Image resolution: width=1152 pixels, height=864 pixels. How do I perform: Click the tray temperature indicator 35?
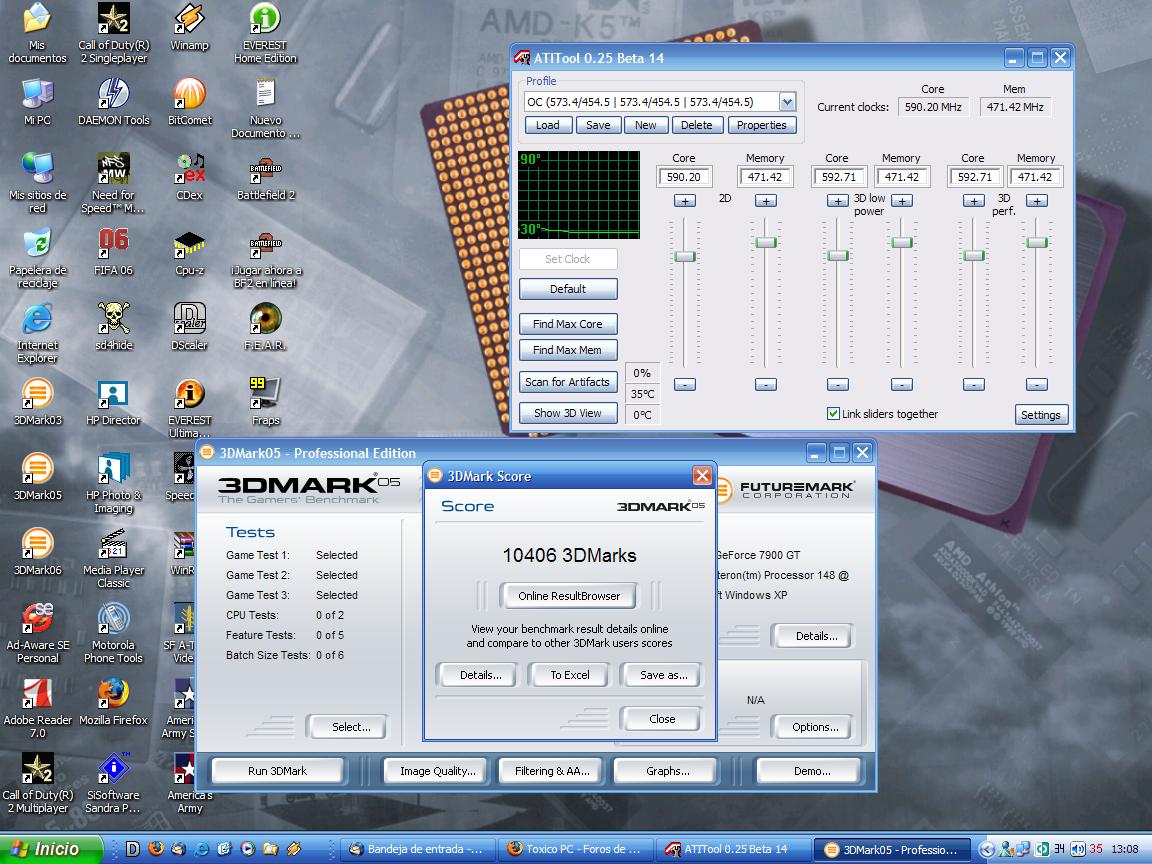pyautogui.click(x=1096, y=849)
